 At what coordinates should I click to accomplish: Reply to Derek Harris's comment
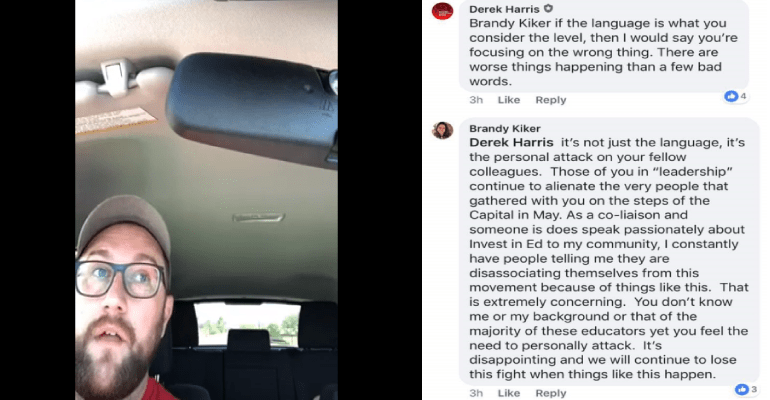click(550, 100)
